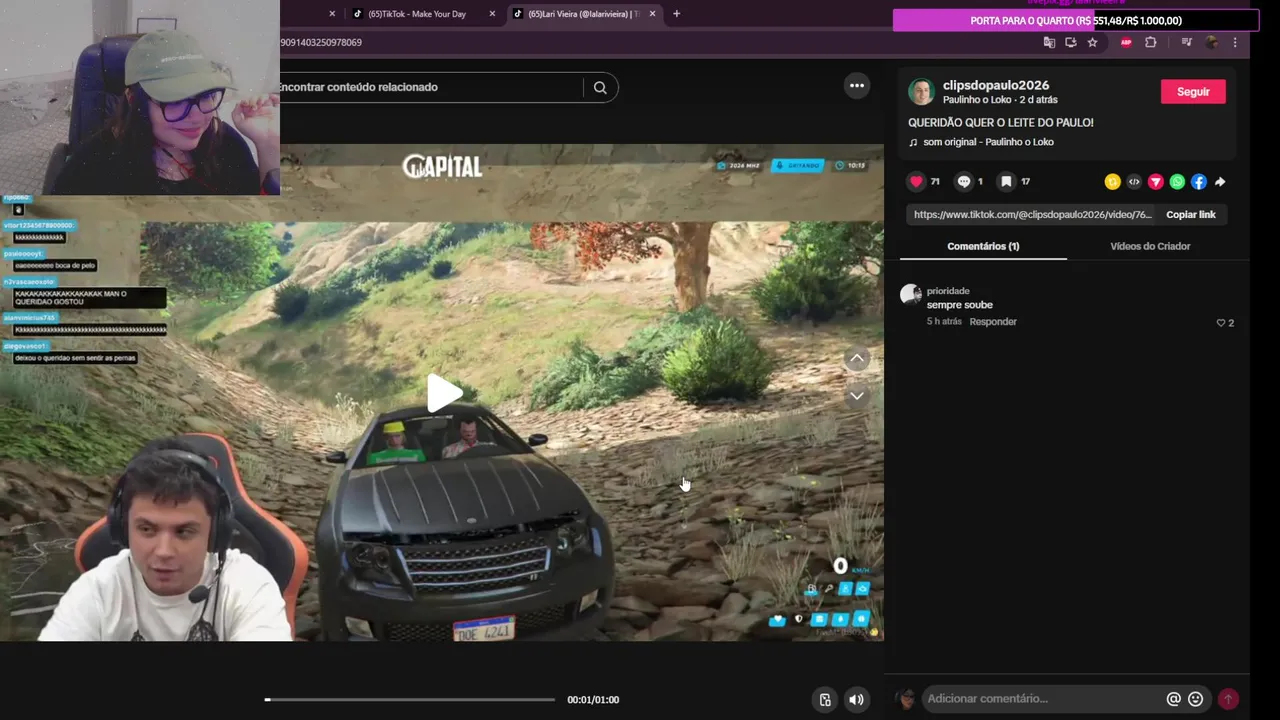
Task: Share video on WhatsApp
Action: [x=1177, y=182]
